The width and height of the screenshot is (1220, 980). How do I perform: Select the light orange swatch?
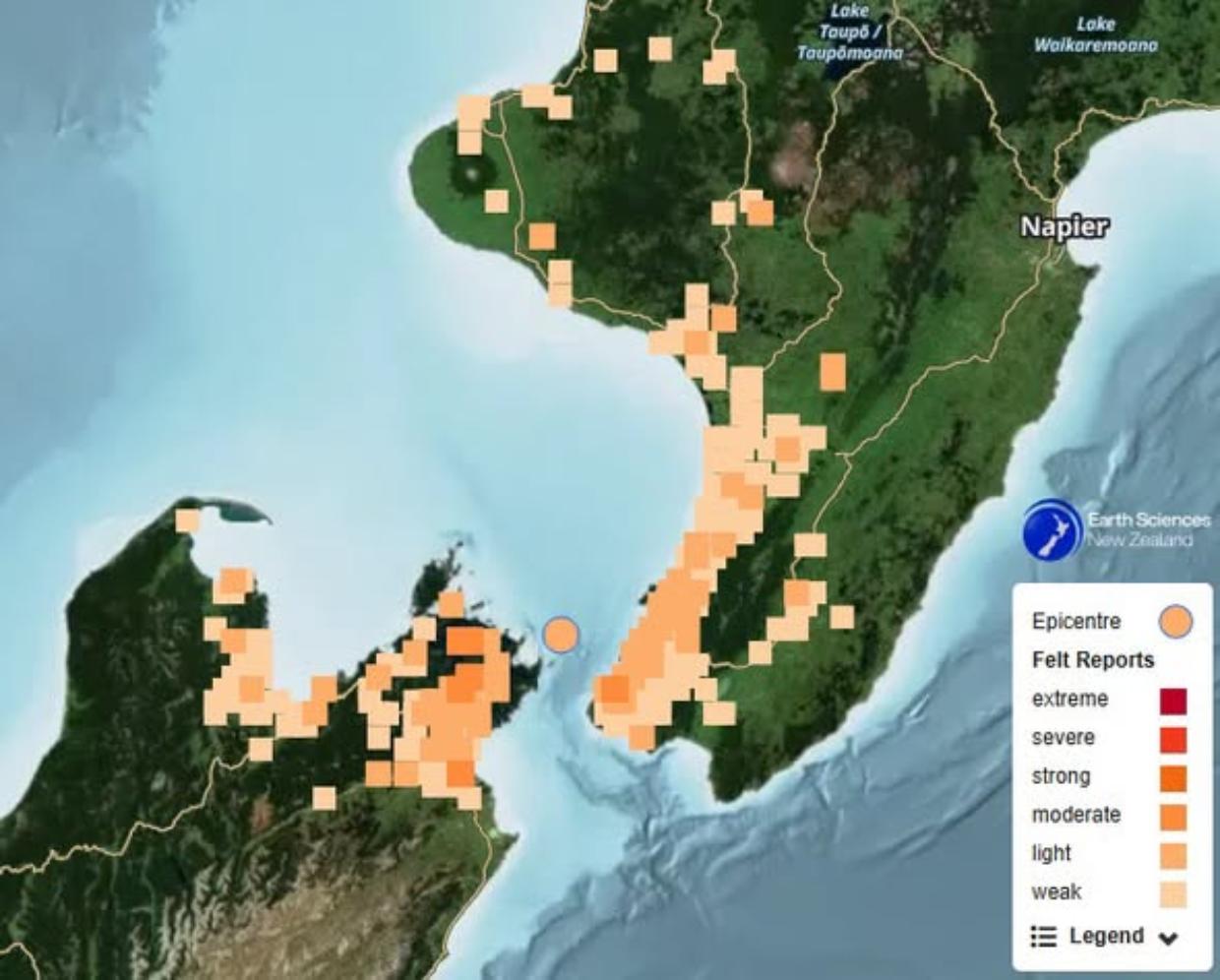pyautogui.click(x=1173, y=855)
